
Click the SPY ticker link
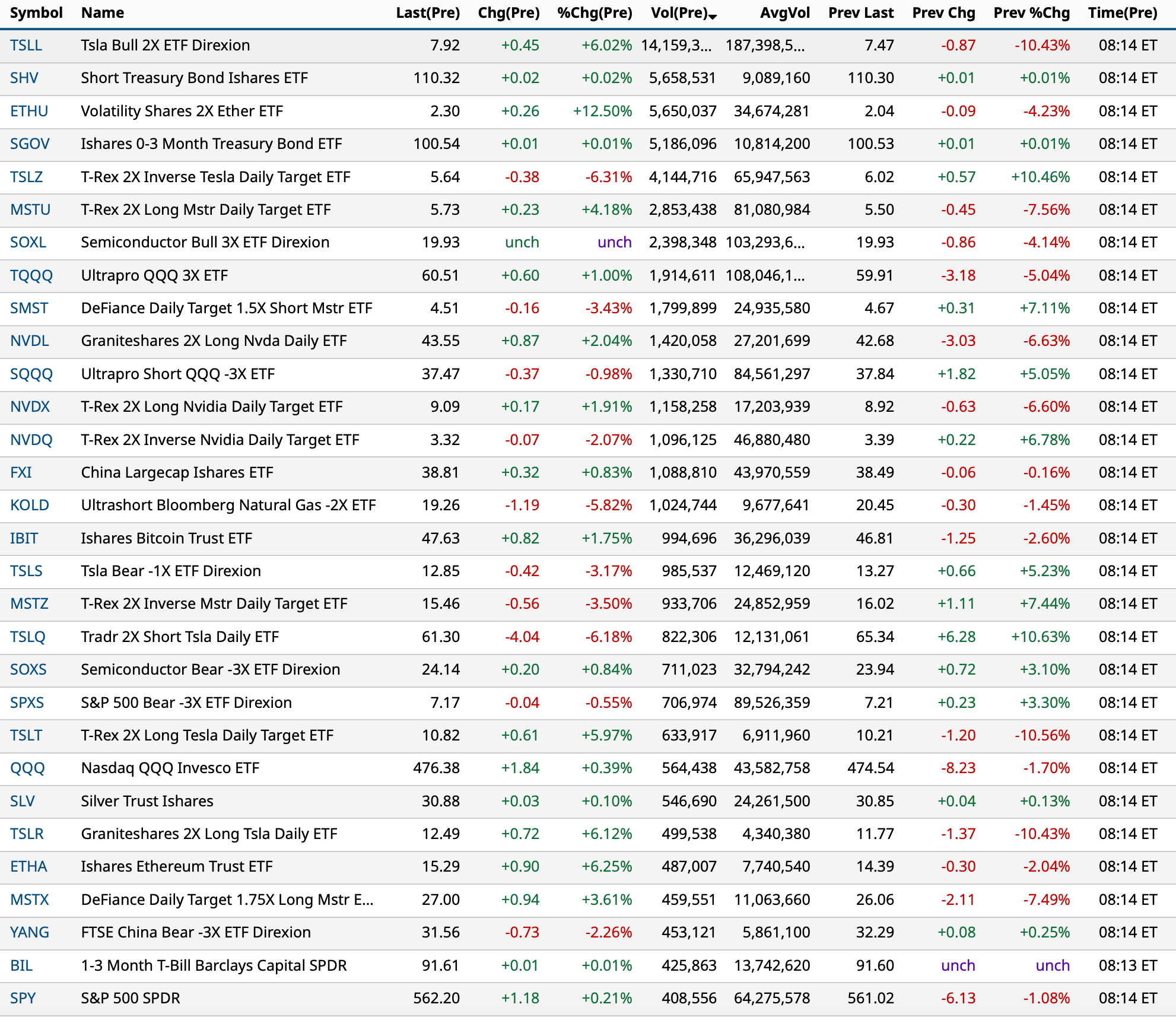coord(23,999)
